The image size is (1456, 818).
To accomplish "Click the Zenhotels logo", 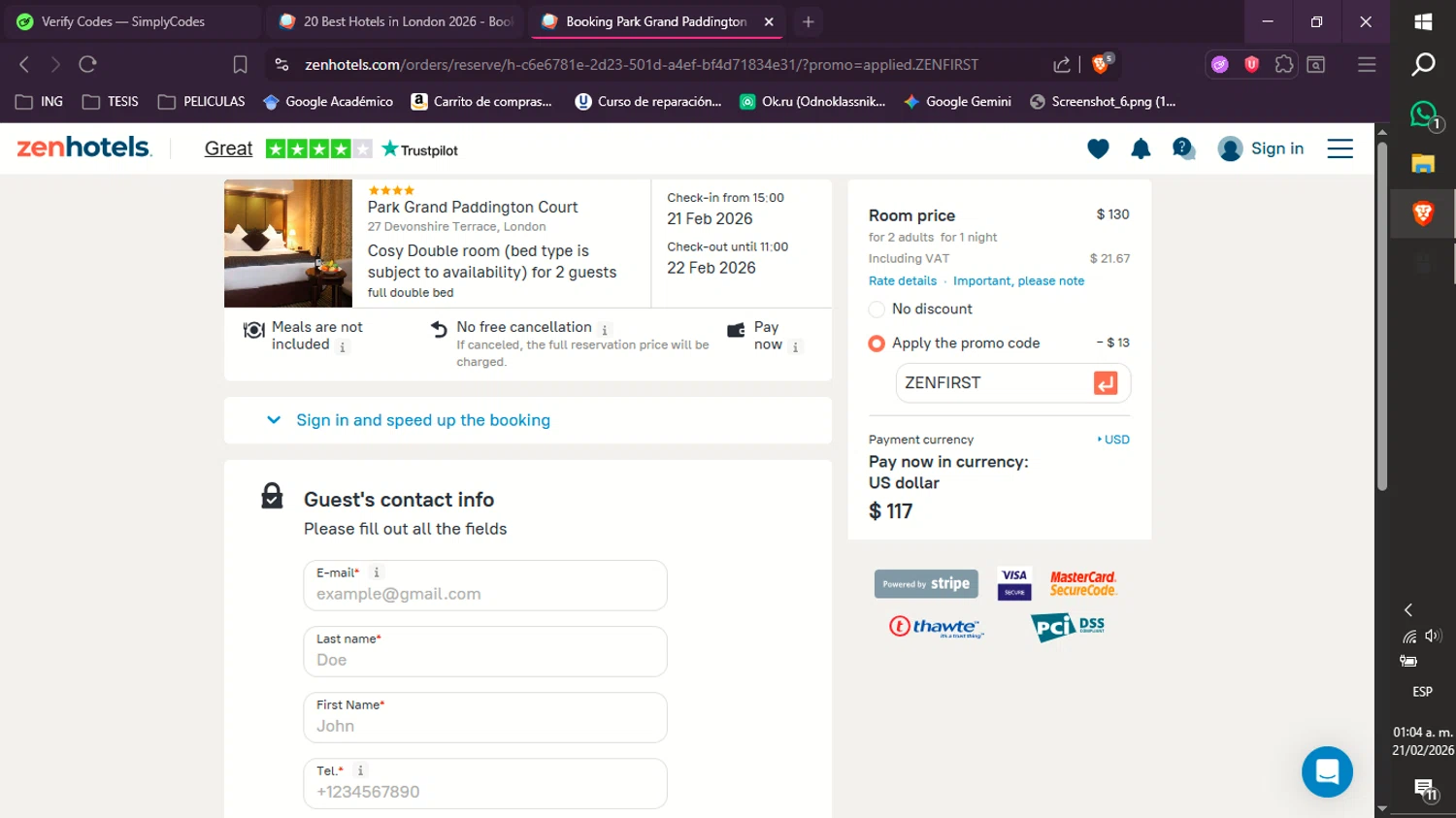I will pyautogui.click(x=84, y=147).
